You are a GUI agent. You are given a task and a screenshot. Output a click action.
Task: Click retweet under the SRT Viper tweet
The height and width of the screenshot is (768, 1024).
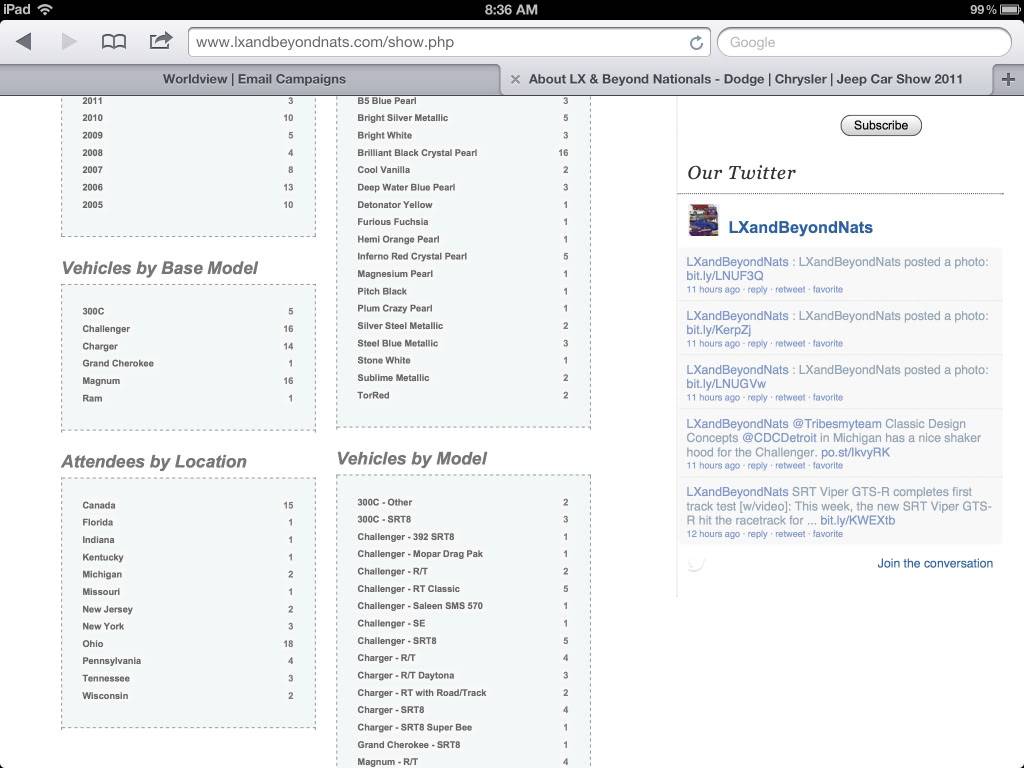(790, 534)
